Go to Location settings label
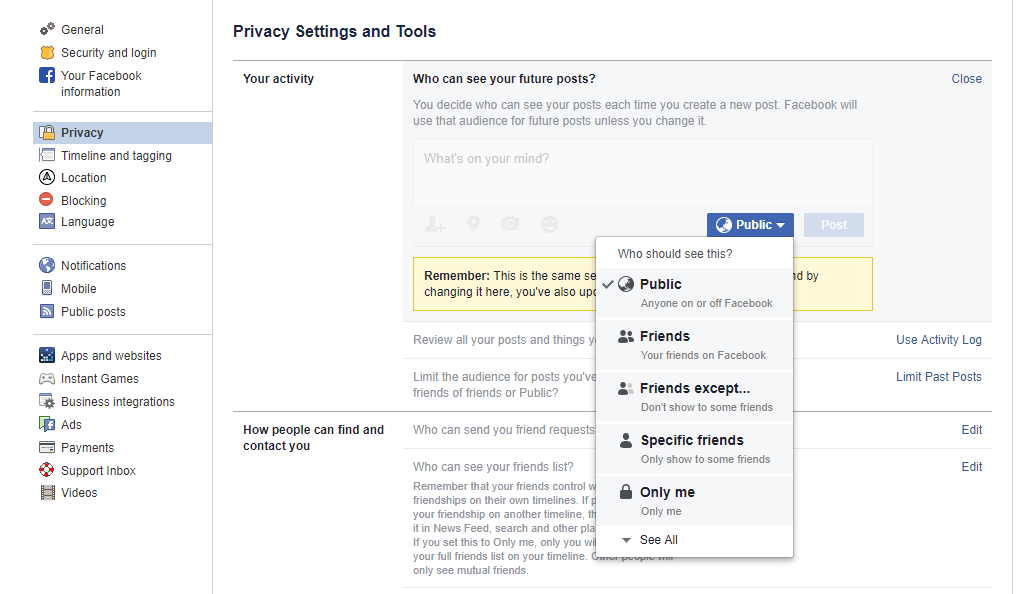Screen dimensions: 1022x594 coord(83,178)
